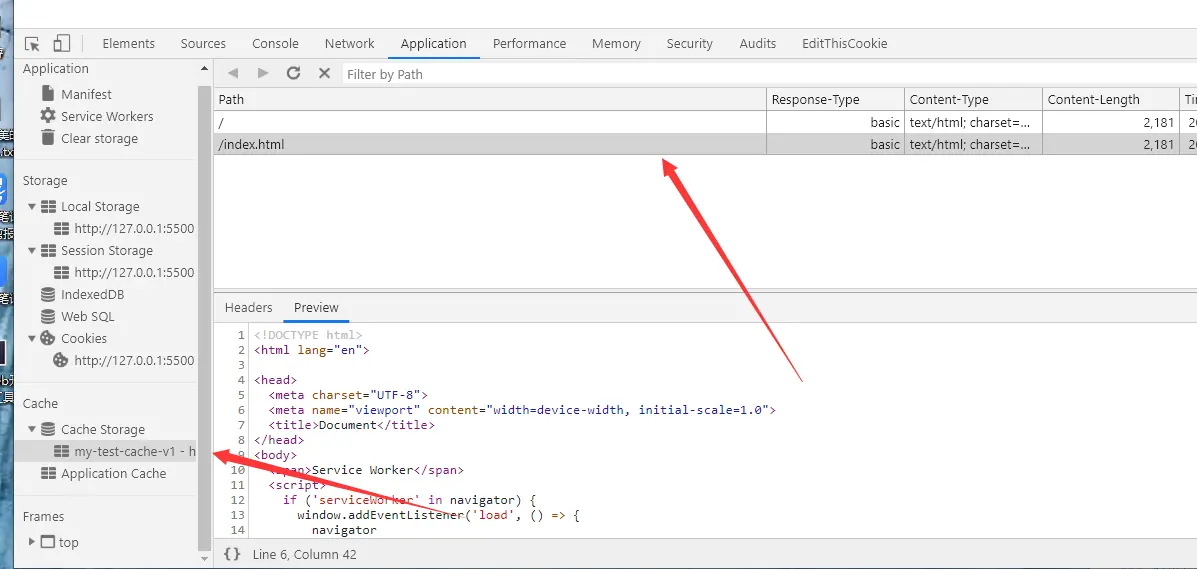Open the Sources tab
The width and height of the screenshot is (1197, 569).
(x=203, y=44)
